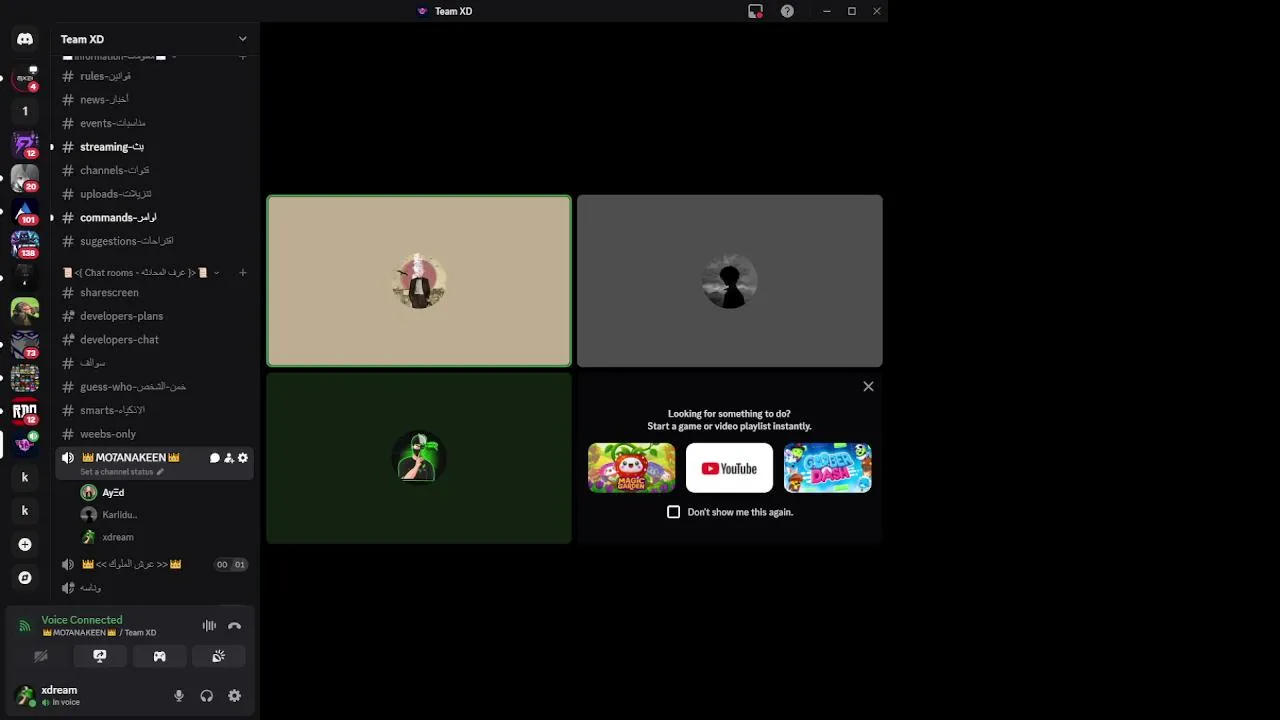Open Discord help question mark icon
Viewport: 1280px width, 720px height.
(787, 11)
